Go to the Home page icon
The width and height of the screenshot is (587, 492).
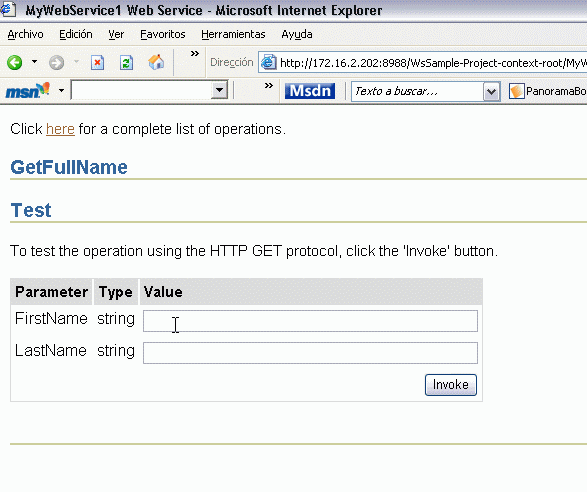pyautogui.click(x=156, y=62)
